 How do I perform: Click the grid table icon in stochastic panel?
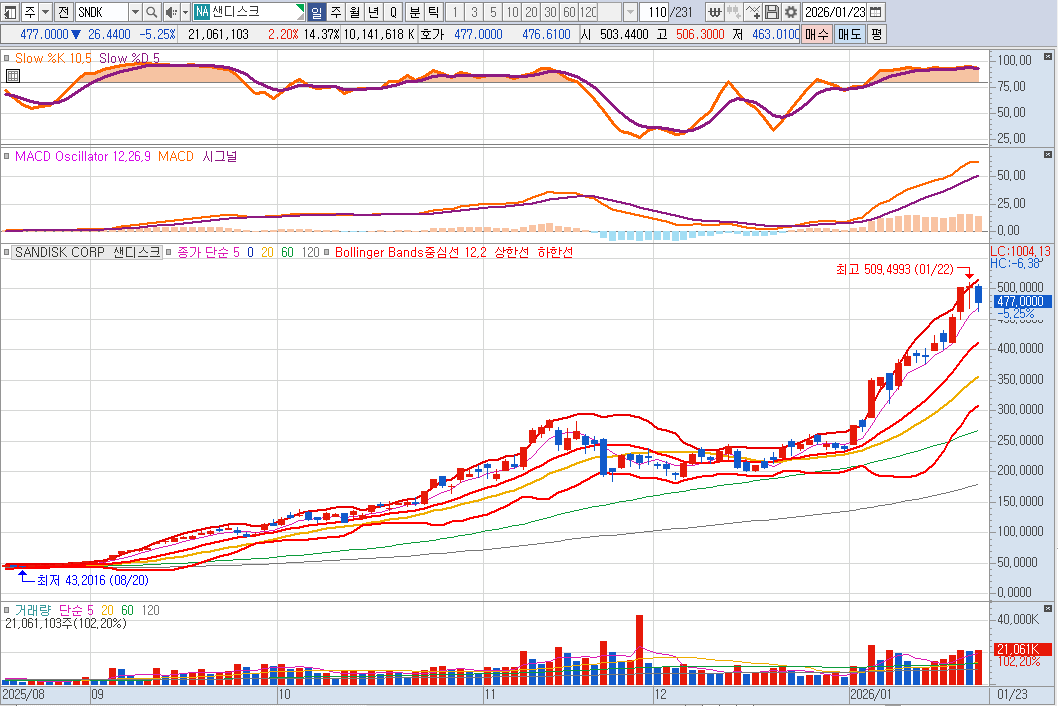(12, 75)
